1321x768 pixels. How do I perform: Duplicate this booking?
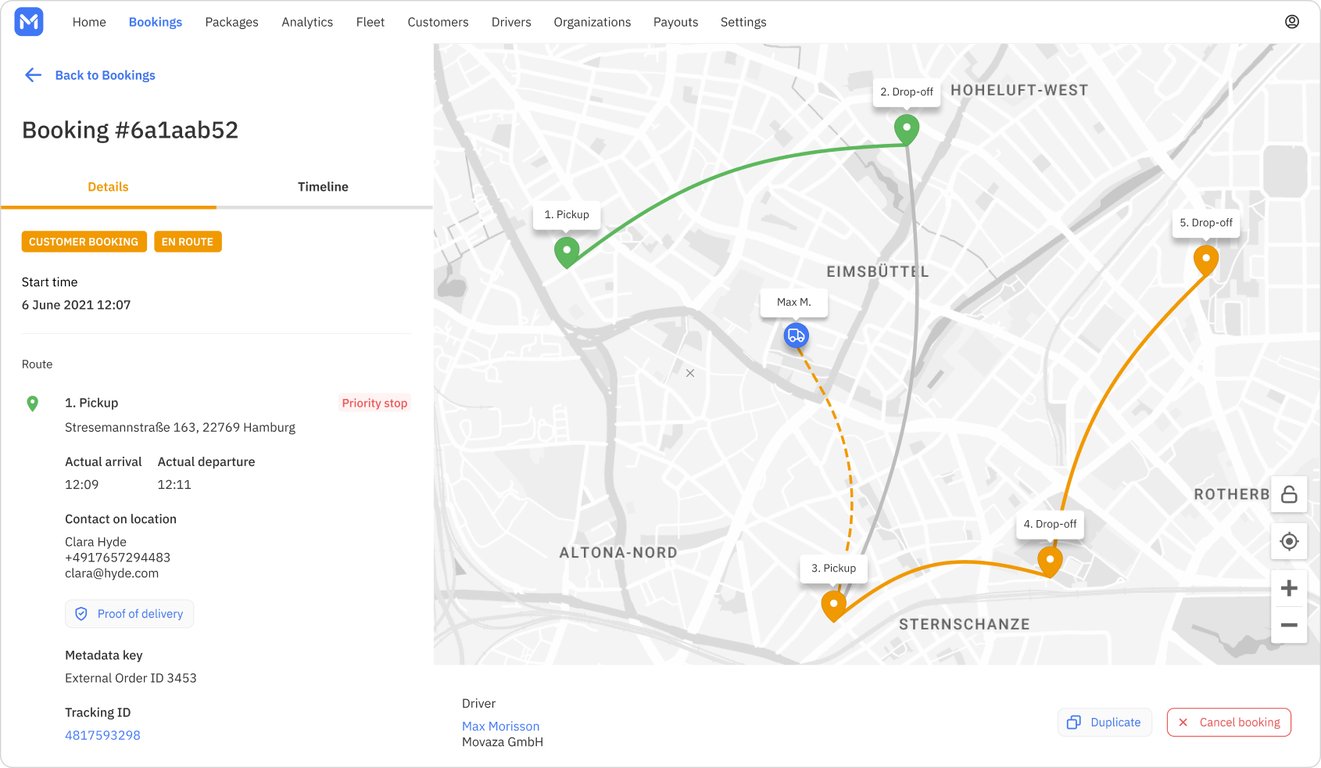[1104, 722]
